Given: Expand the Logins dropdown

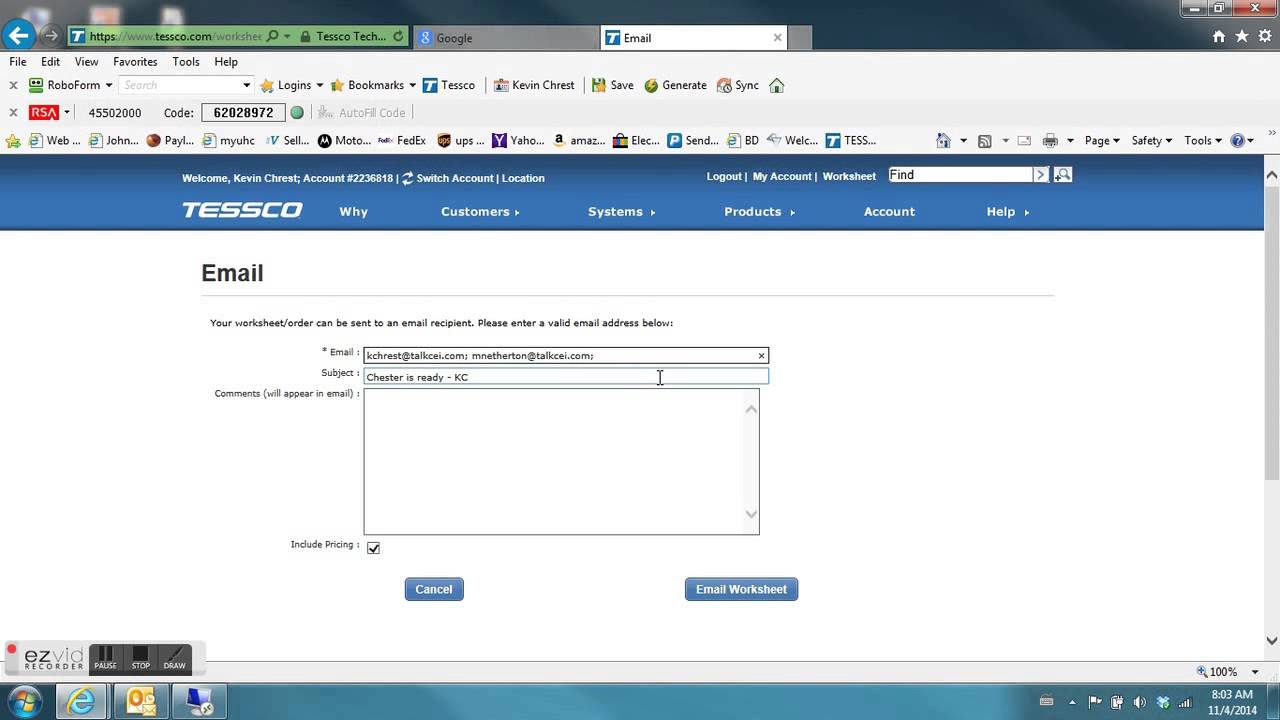Looking at the screenshot, I should click(x=320, y=85).
